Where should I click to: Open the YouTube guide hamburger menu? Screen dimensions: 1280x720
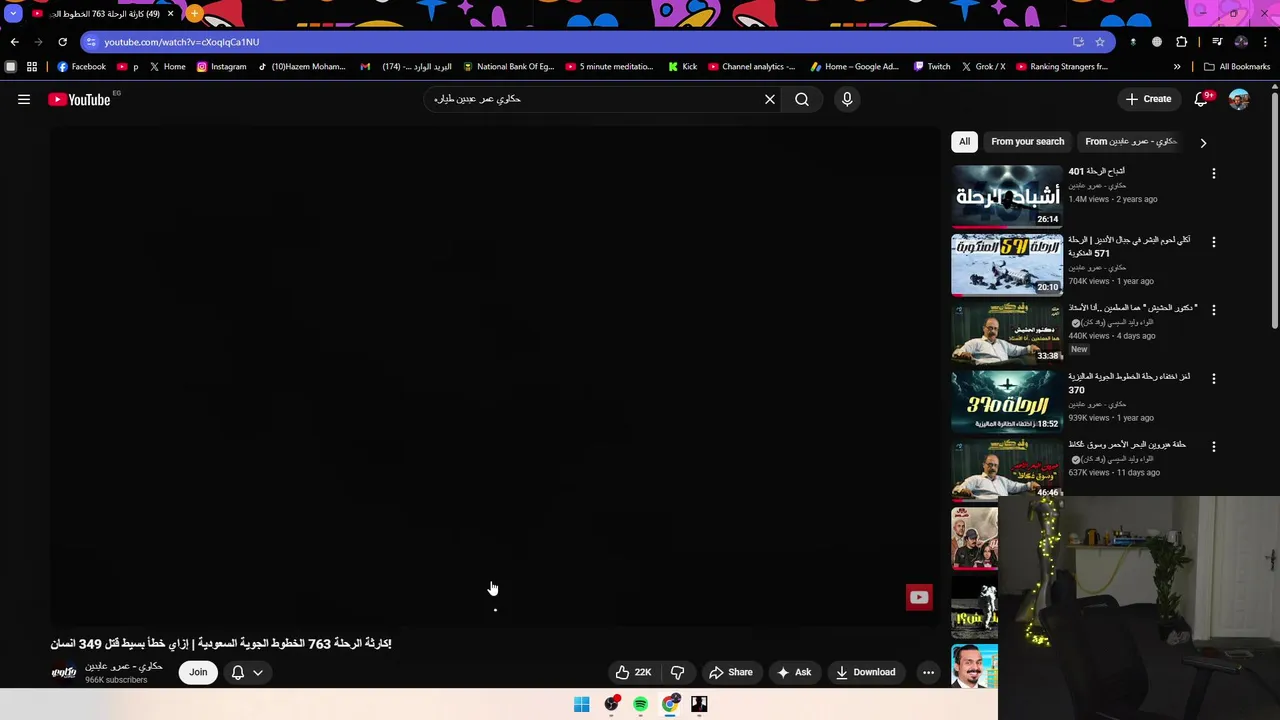point(24,99)
